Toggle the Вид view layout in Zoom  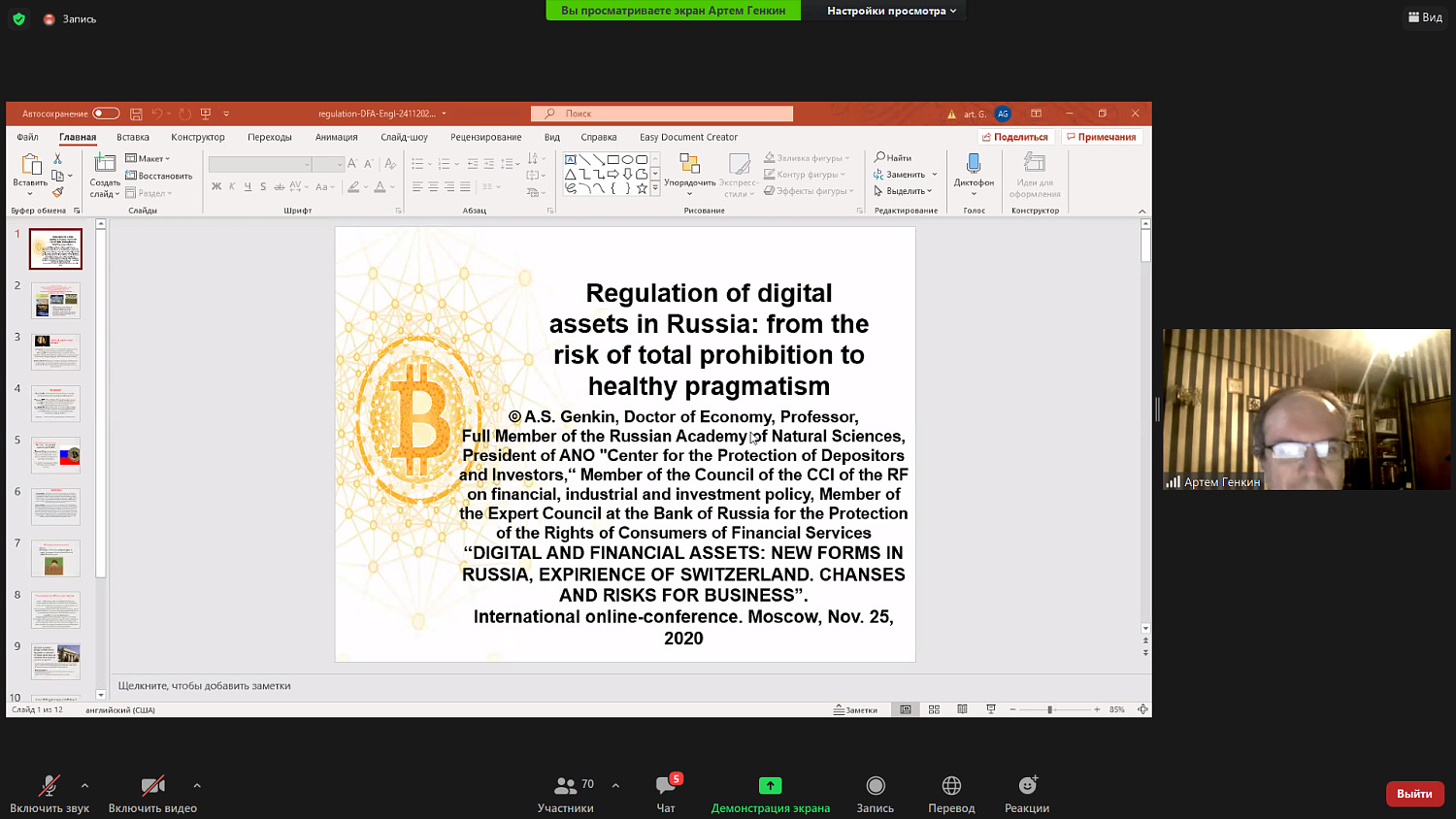1425,16
